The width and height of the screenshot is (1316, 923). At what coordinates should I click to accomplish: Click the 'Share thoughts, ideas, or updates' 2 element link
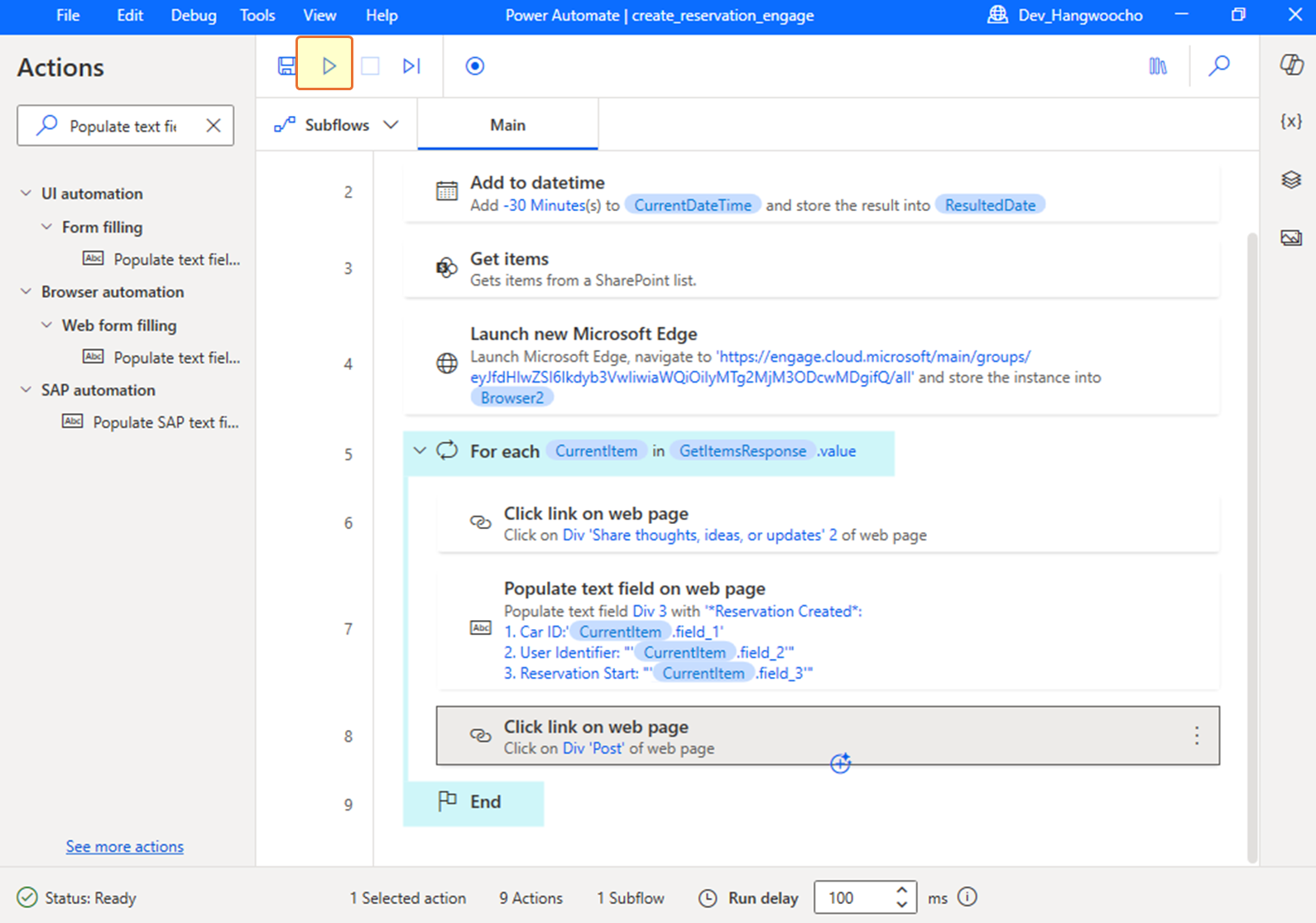click(x=699, y=536)
